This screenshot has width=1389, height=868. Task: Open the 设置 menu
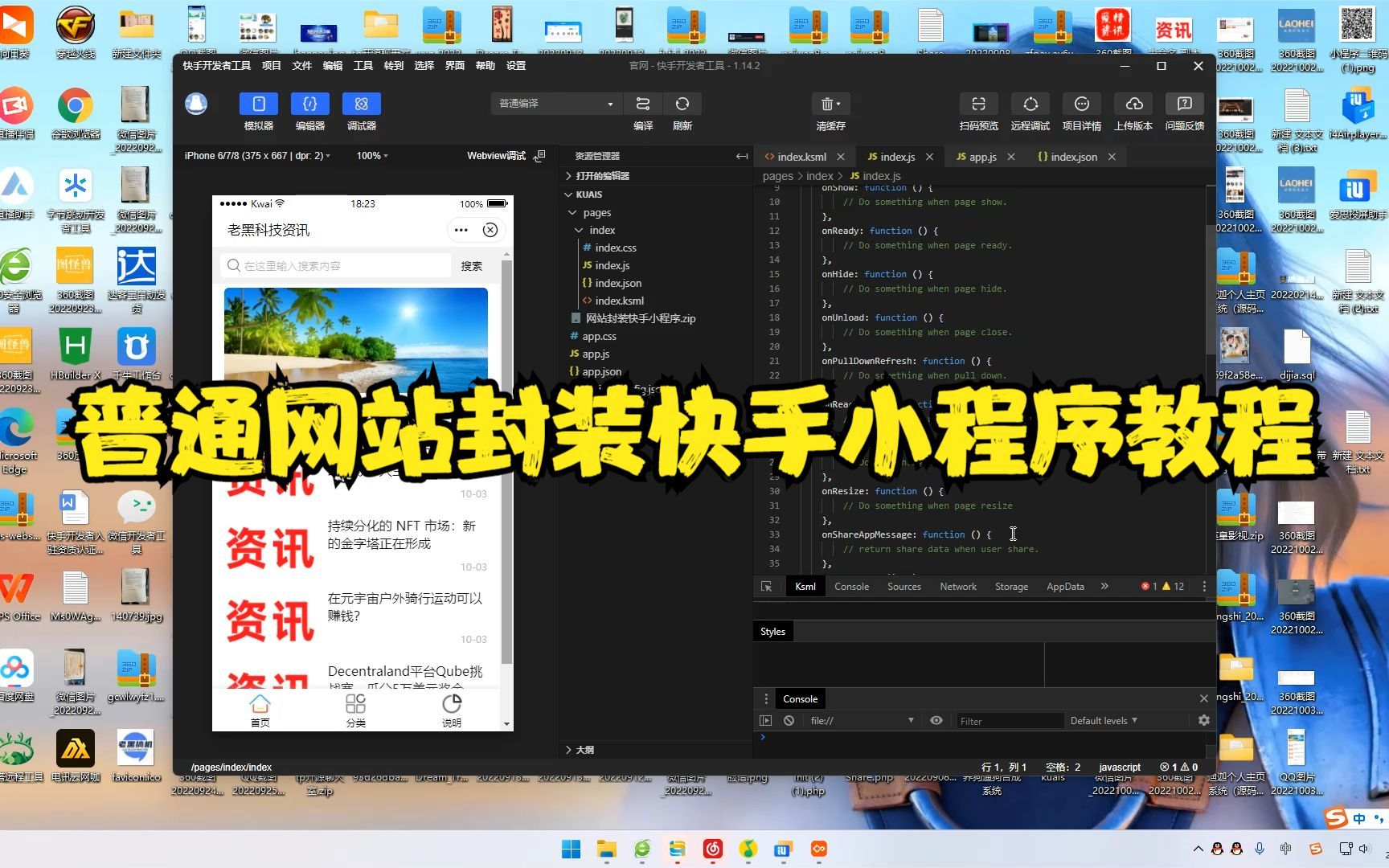click(x=516, y=66)
